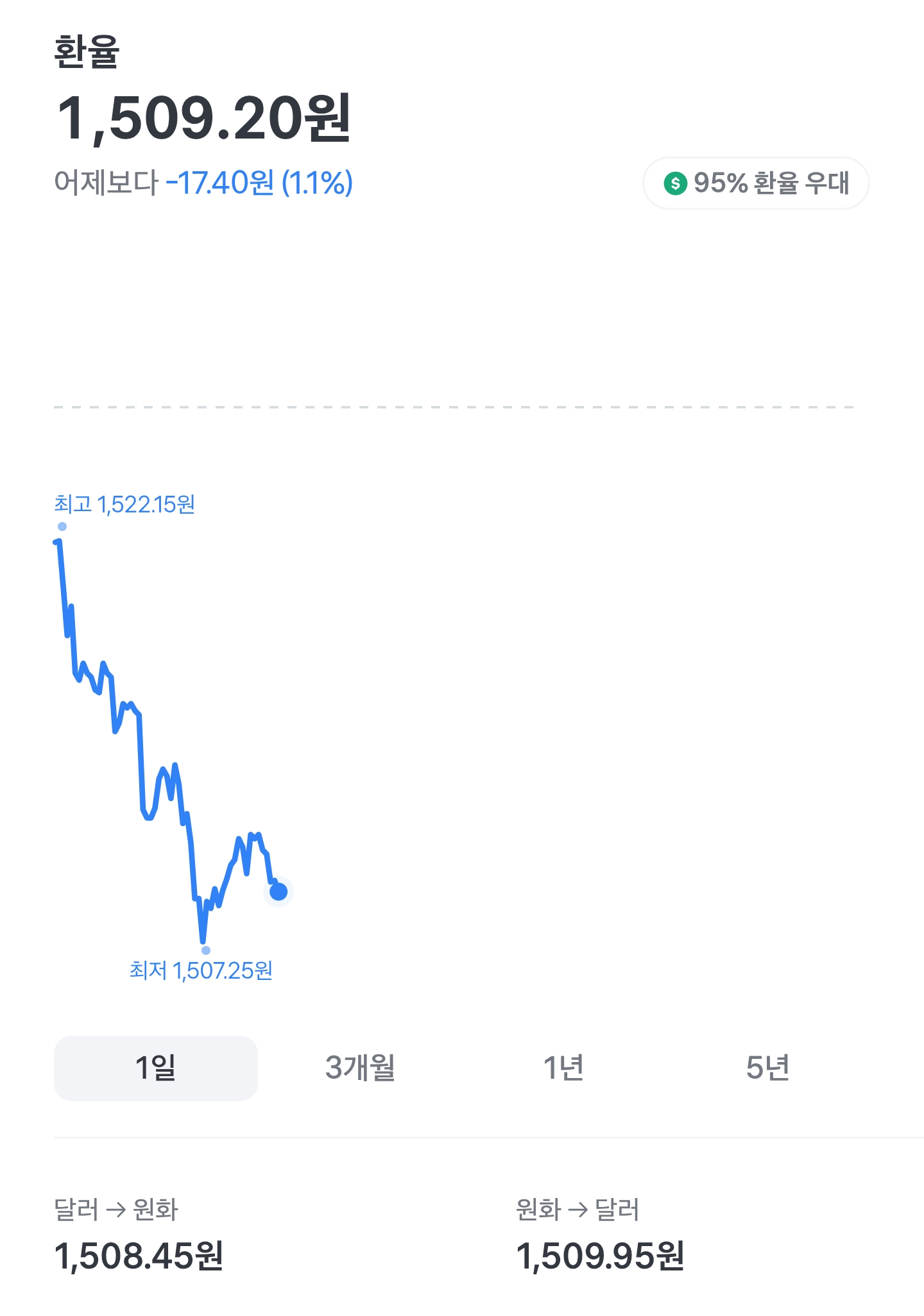Viewport: 924px width, 1316px height.
Task: Click the 최저 low point marker dot
Action: 206,950
